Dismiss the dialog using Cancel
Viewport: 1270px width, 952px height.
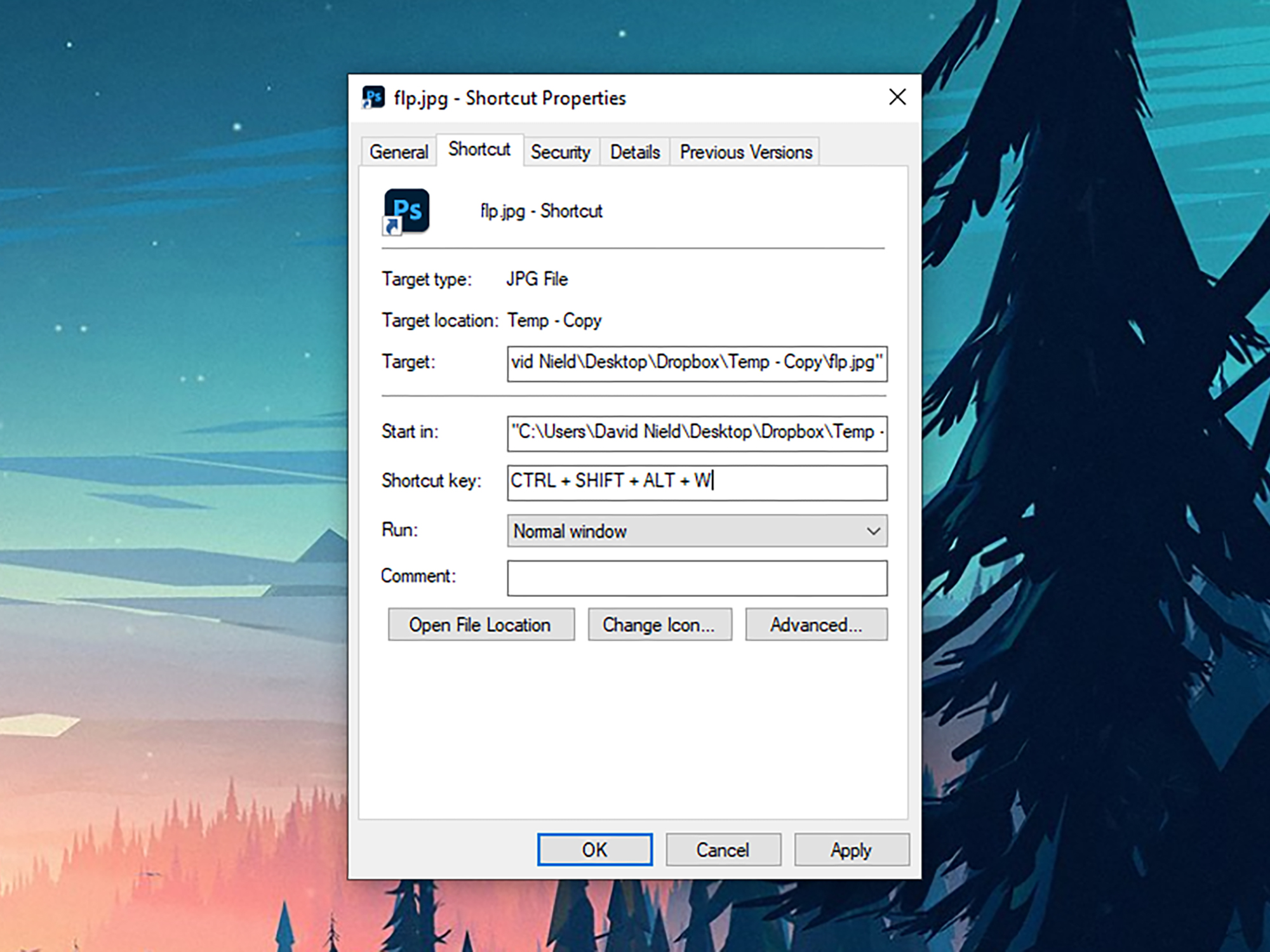[723, 849]
